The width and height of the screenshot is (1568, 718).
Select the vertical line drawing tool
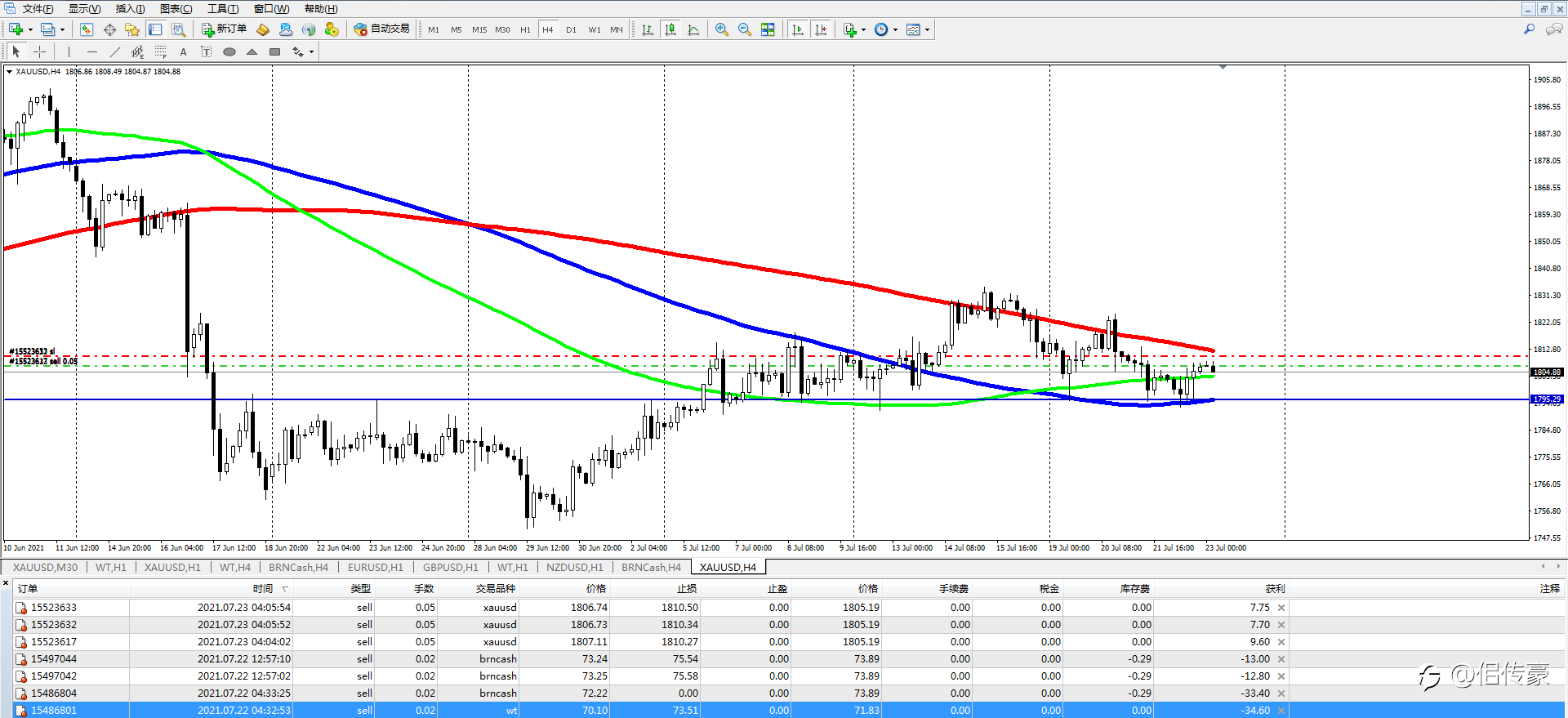click(x=69, y=51)
